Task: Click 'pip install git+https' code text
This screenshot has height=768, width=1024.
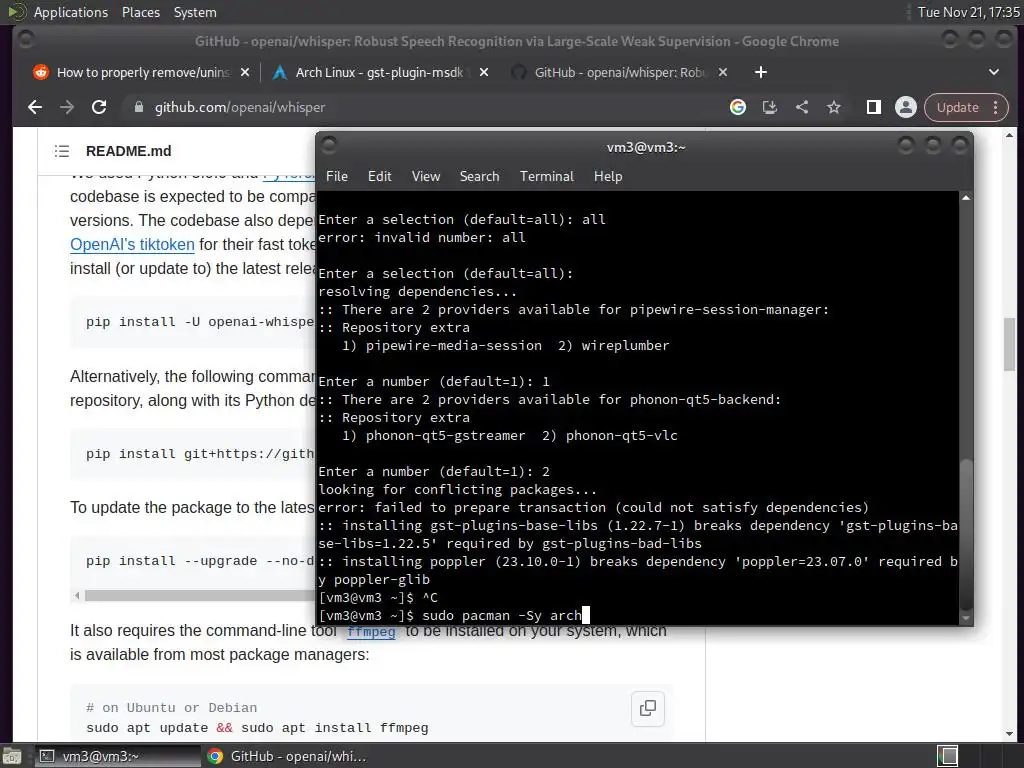Action: point(200,454)
